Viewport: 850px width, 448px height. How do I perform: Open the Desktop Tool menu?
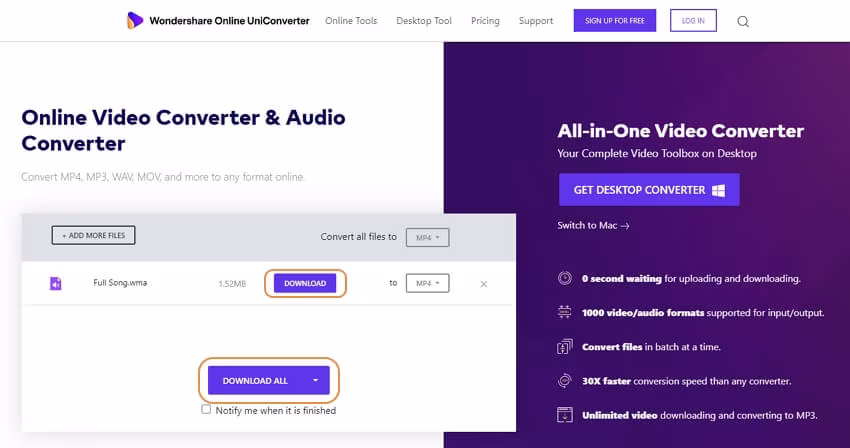423,21
